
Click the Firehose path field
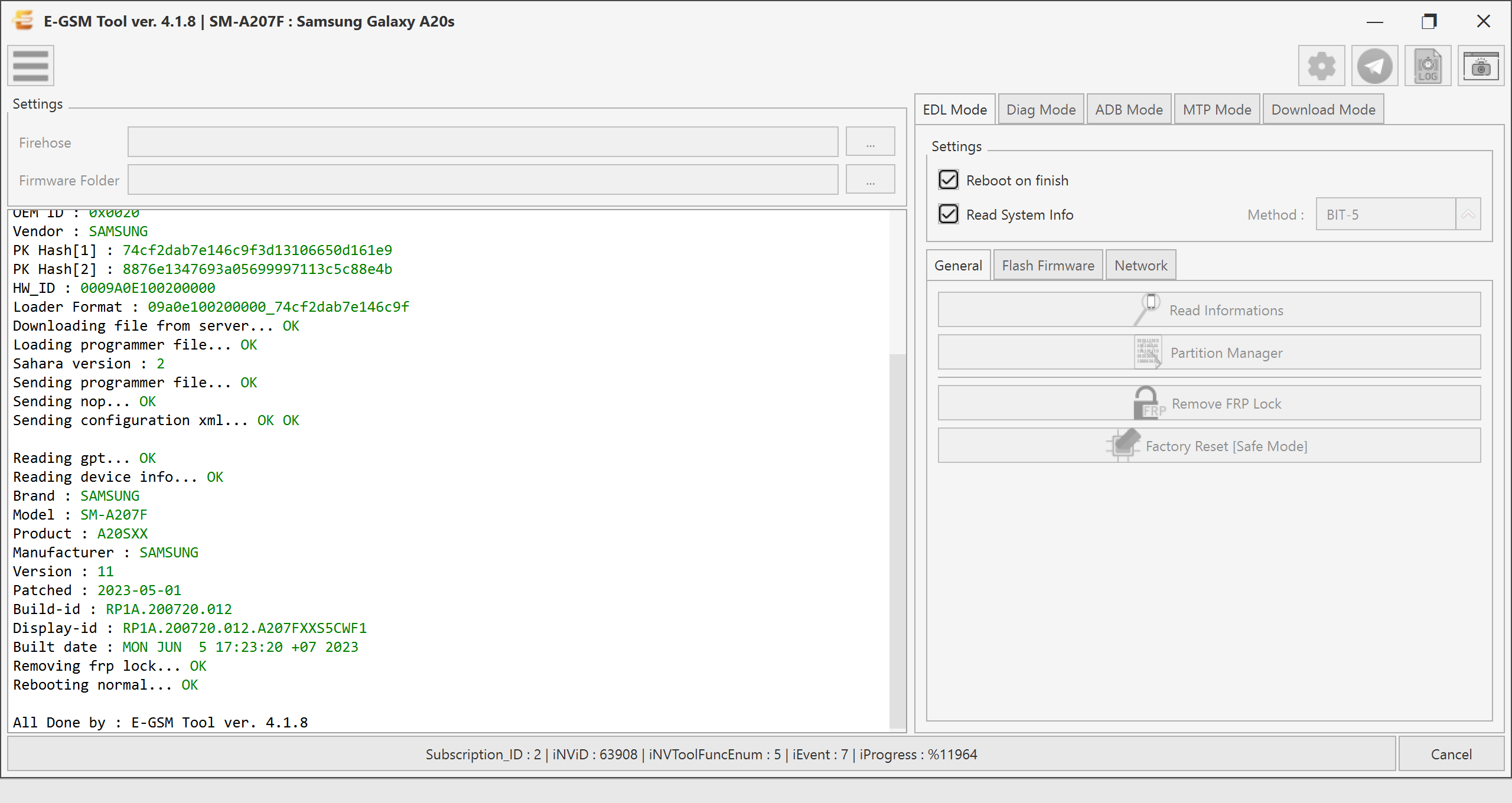pos(483,142)
